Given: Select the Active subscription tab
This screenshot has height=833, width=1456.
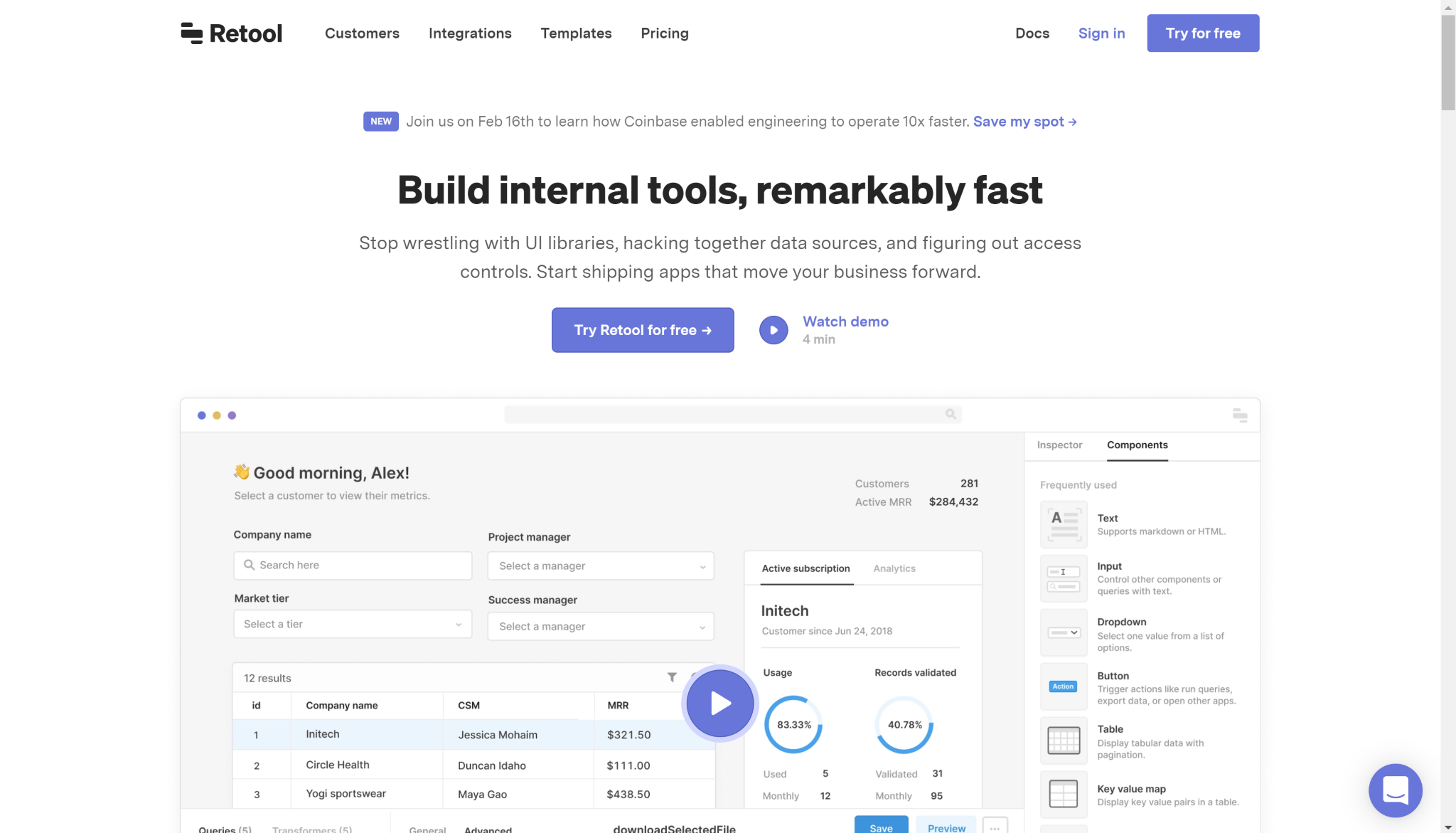Looking at the screenshot, I should 805,568.
